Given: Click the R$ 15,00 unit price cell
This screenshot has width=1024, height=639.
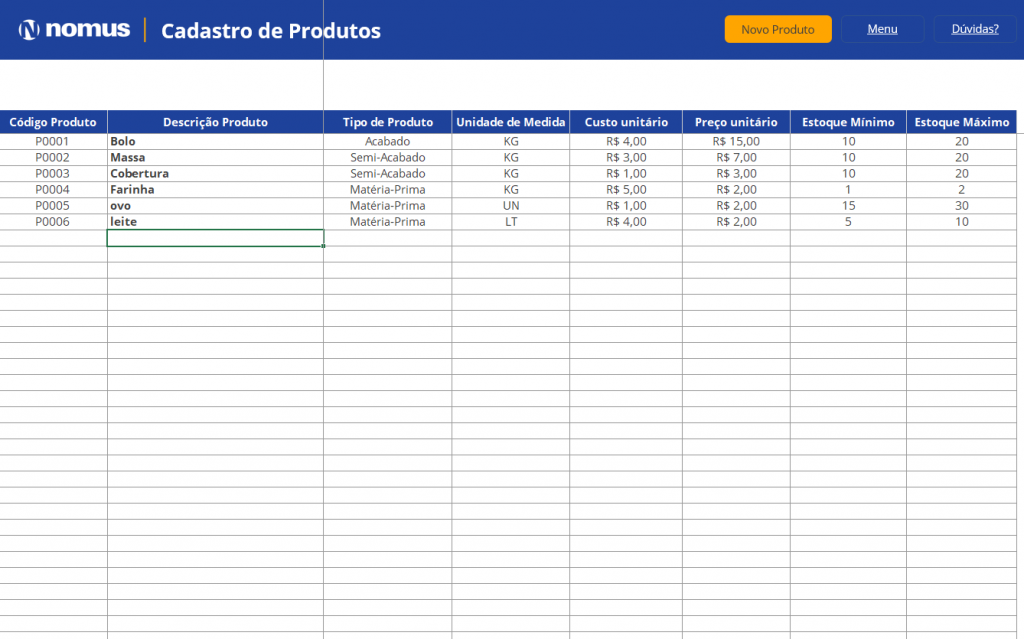Looking at the screenshot, I should 736,141.
